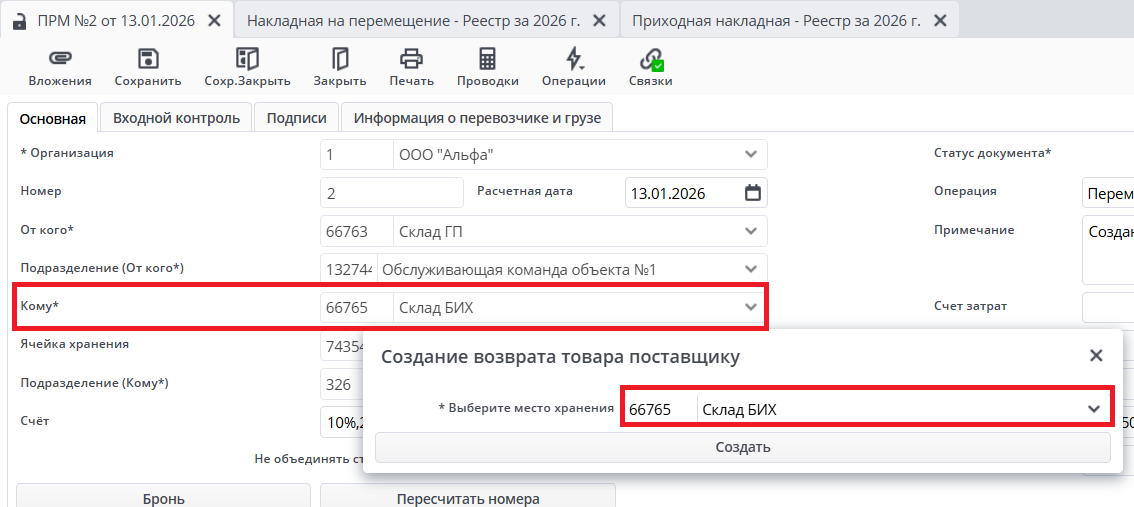Click the Бронь button
This screenshot has width=1134, height=507.
[x=163, y=498]
